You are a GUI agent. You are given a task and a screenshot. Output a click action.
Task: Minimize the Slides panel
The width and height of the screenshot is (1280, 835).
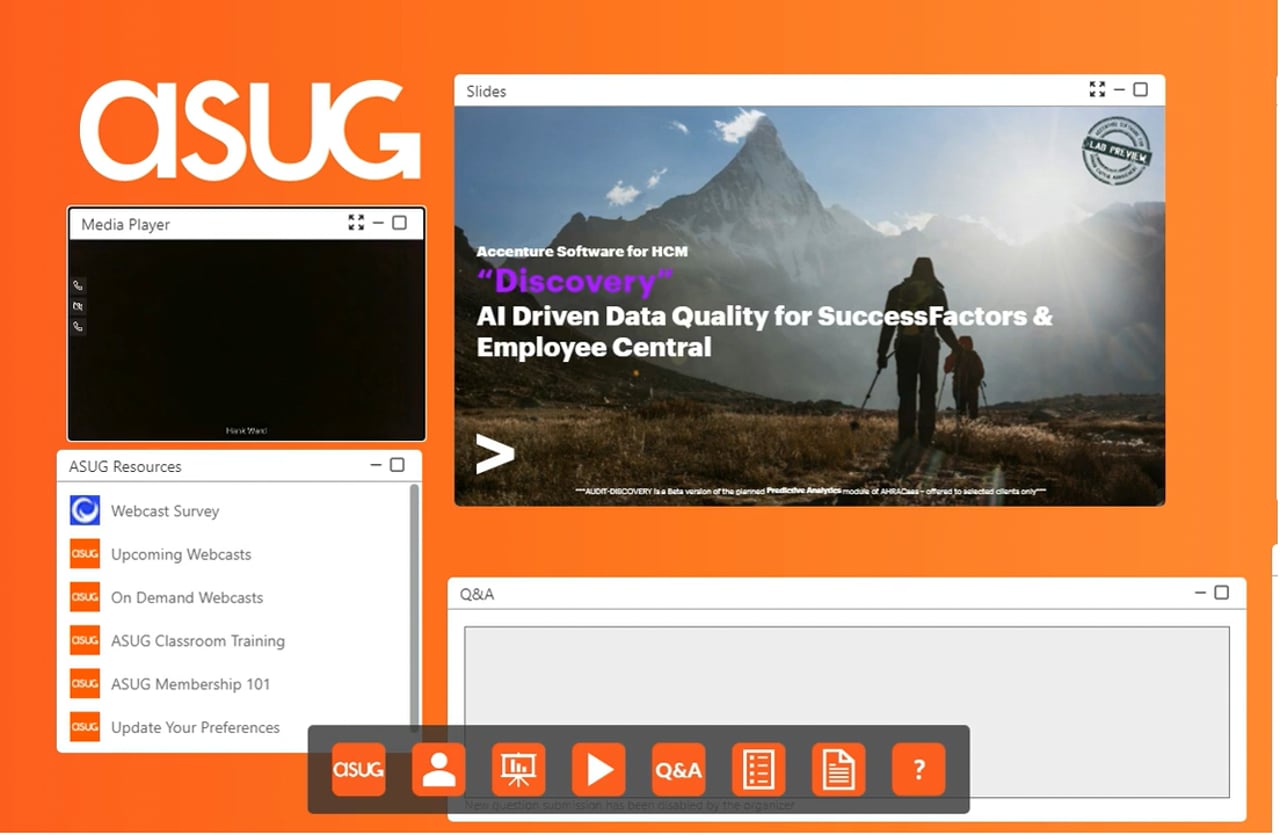[1119, 89]
